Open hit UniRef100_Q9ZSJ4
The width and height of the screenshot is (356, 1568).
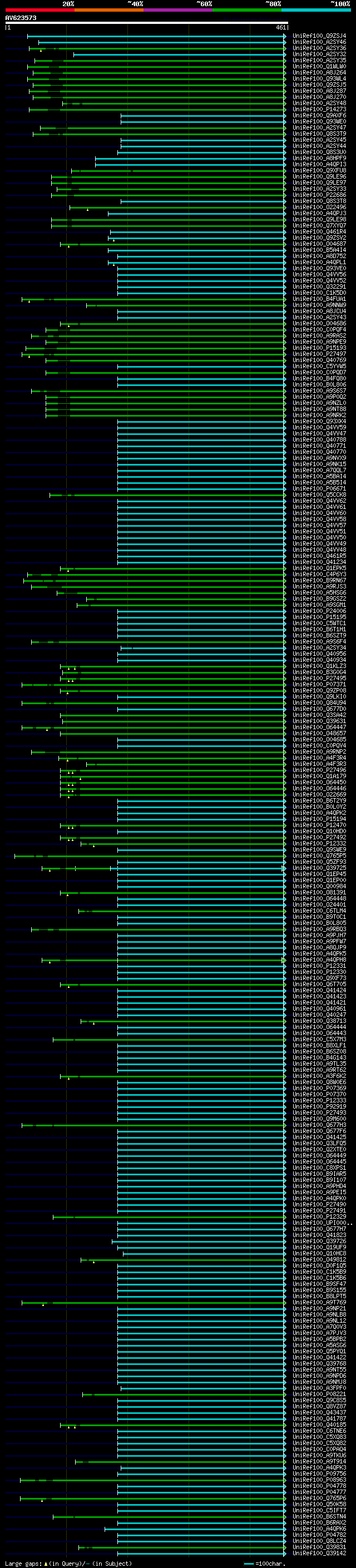(319, 36)
